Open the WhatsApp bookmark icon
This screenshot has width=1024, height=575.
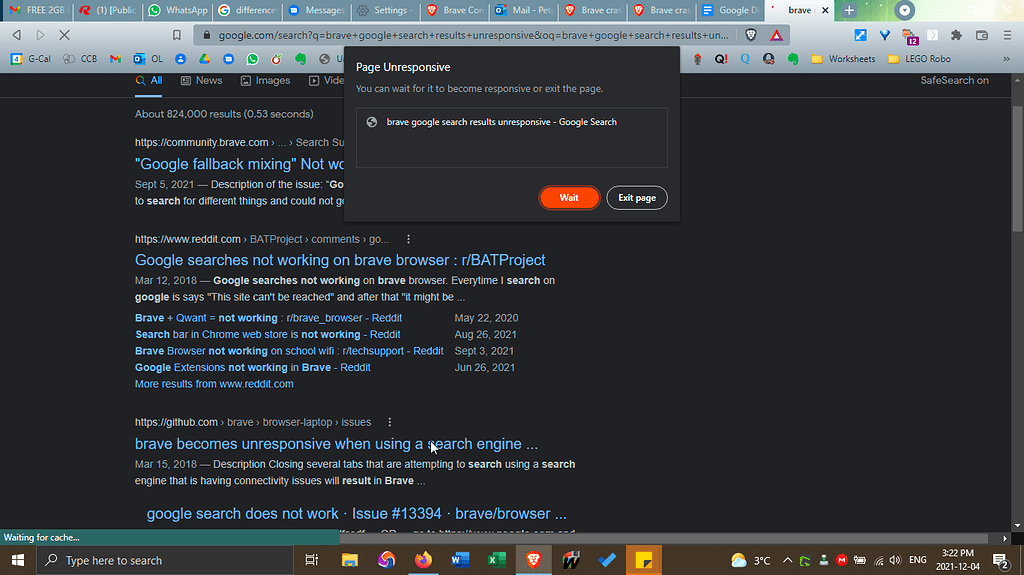click(252, 59)
